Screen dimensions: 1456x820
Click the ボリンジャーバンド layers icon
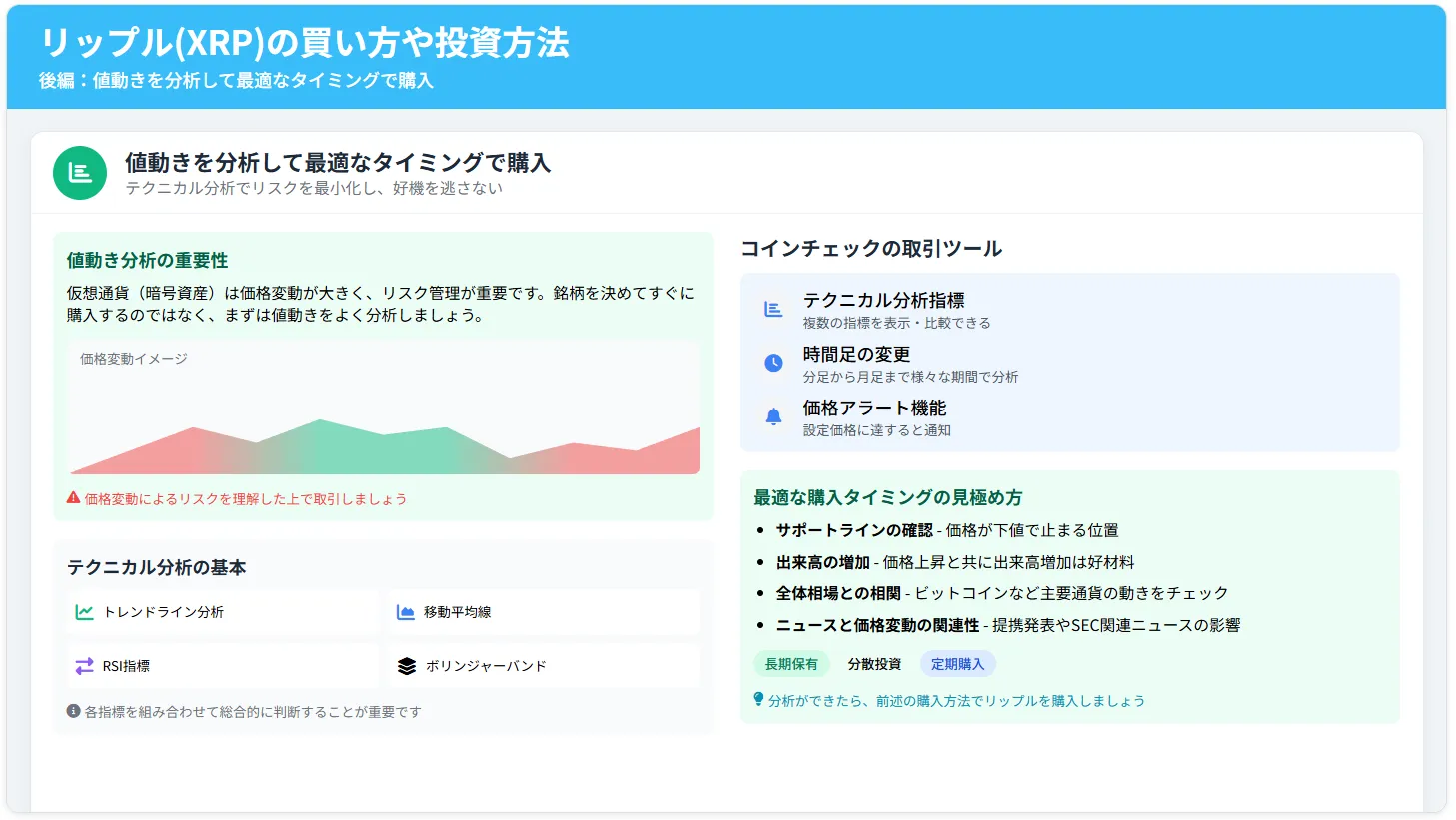[x=408, y=665]
